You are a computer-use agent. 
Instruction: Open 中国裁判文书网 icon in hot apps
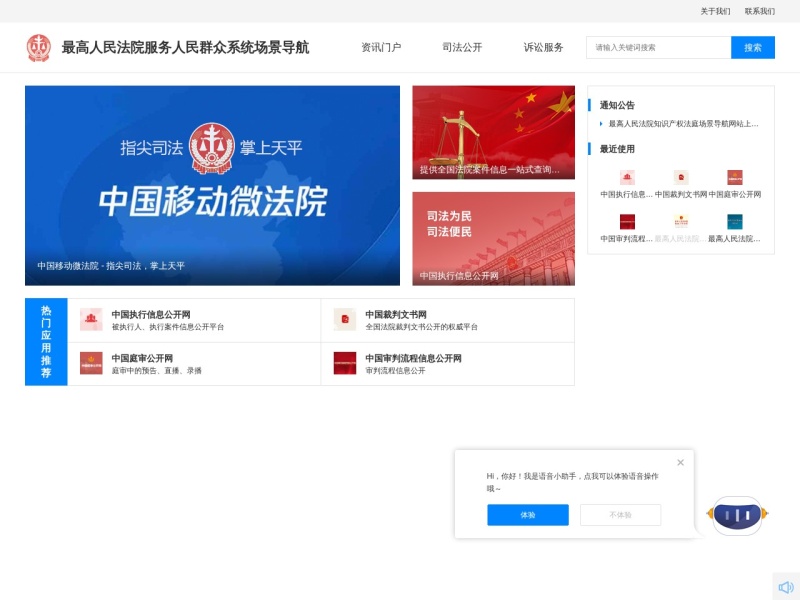[x=345, y=319]
